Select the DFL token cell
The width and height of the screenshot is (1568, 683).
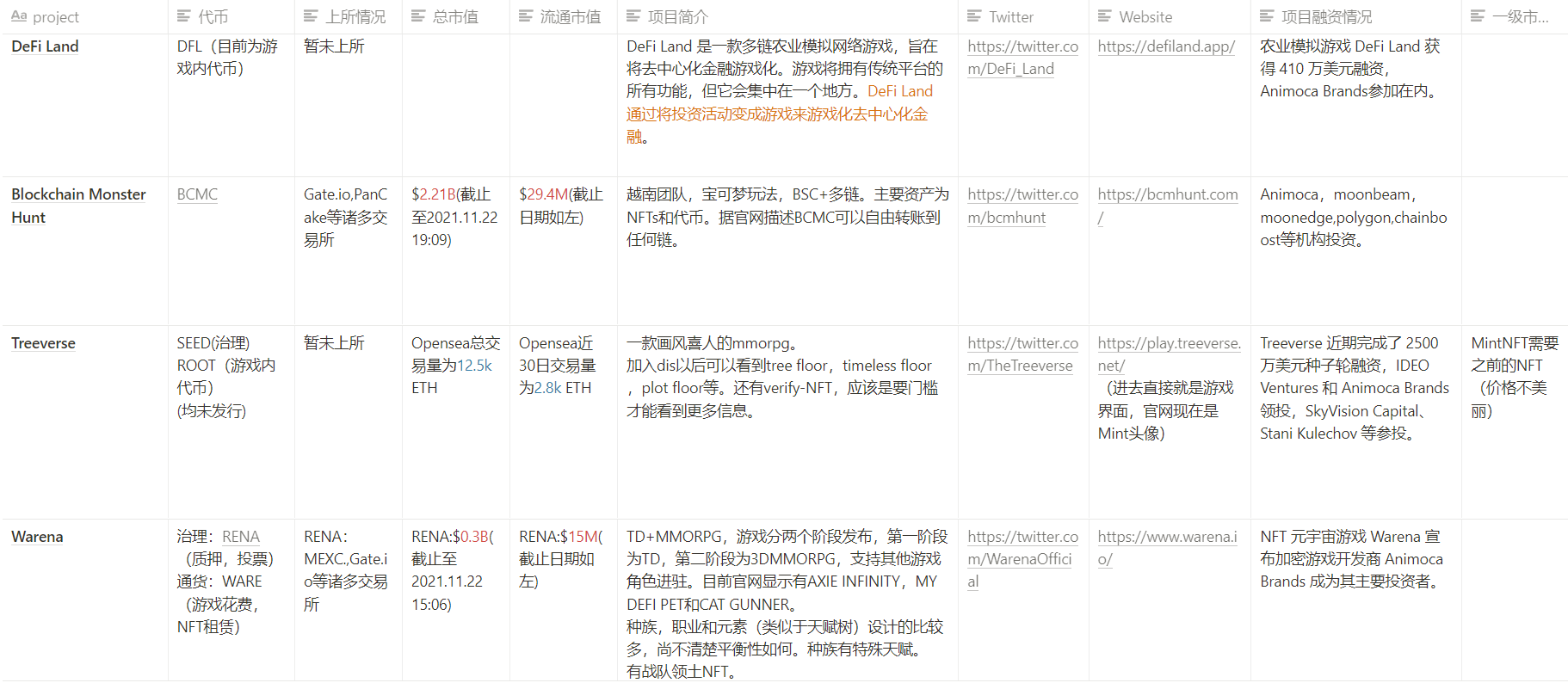tap(231, 106)
